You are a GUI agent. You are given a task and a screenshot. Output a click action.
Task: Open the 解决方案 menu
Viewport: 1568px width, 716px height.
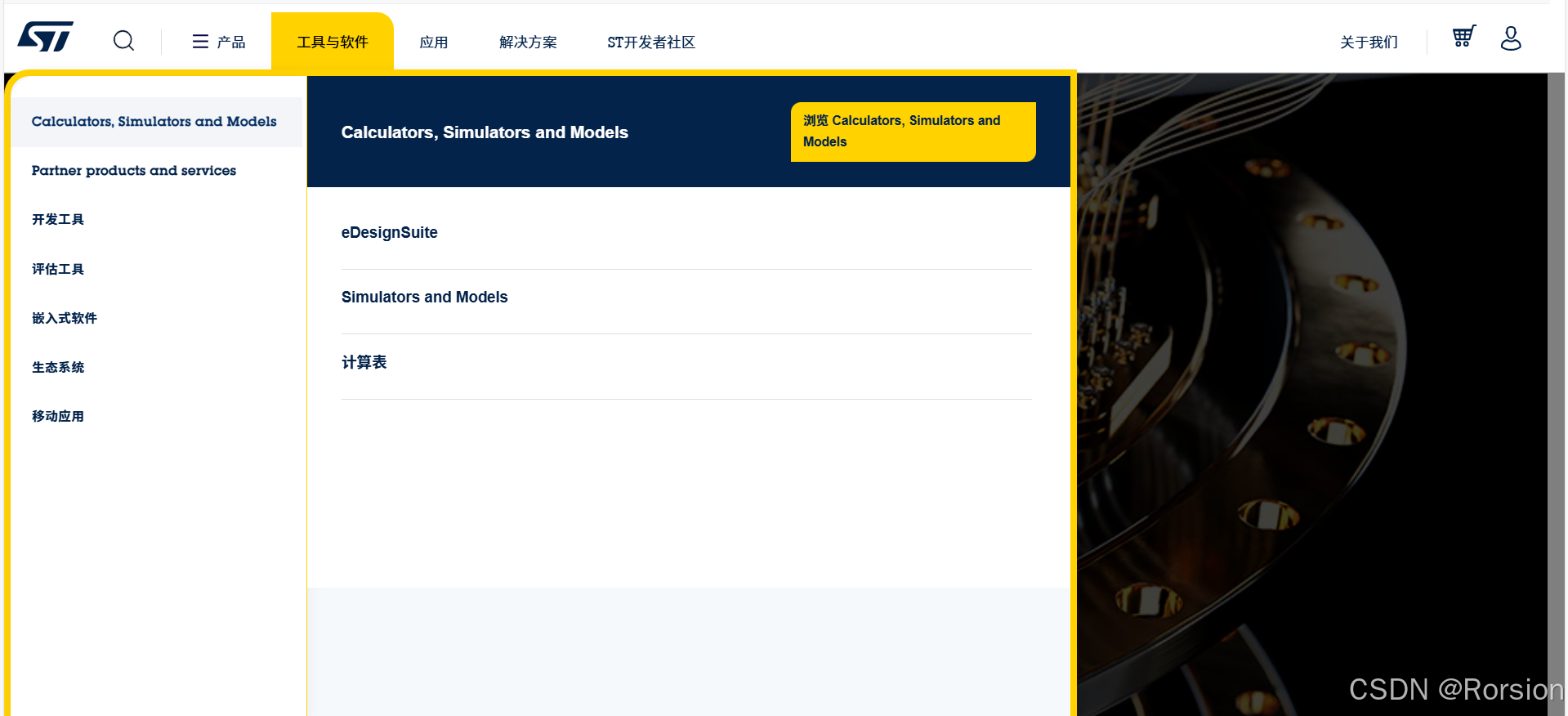pyautogui.click(x=528, y=43)
